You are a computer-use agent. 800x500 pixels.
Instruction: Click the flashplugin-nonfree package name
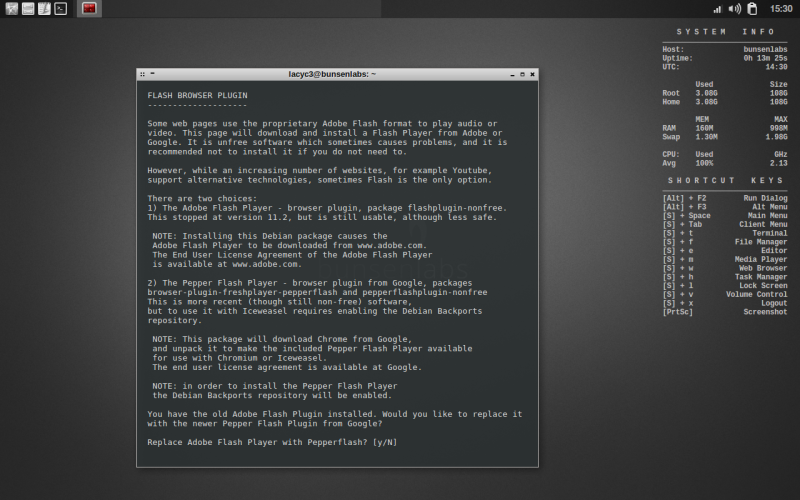pos(455,208)
